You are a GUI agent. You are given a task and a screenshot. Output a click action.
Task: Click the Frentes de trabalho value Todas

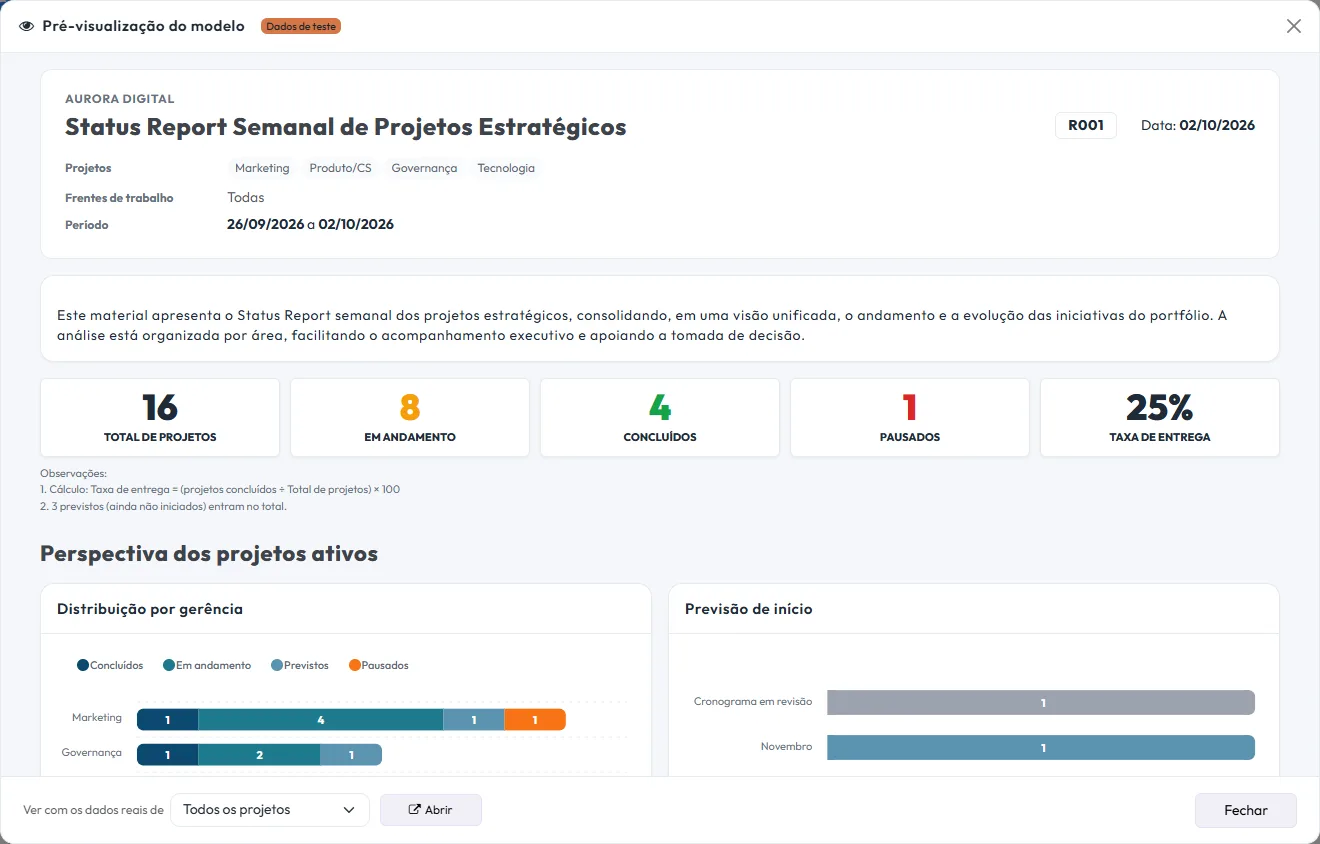(x=246, y=198)
